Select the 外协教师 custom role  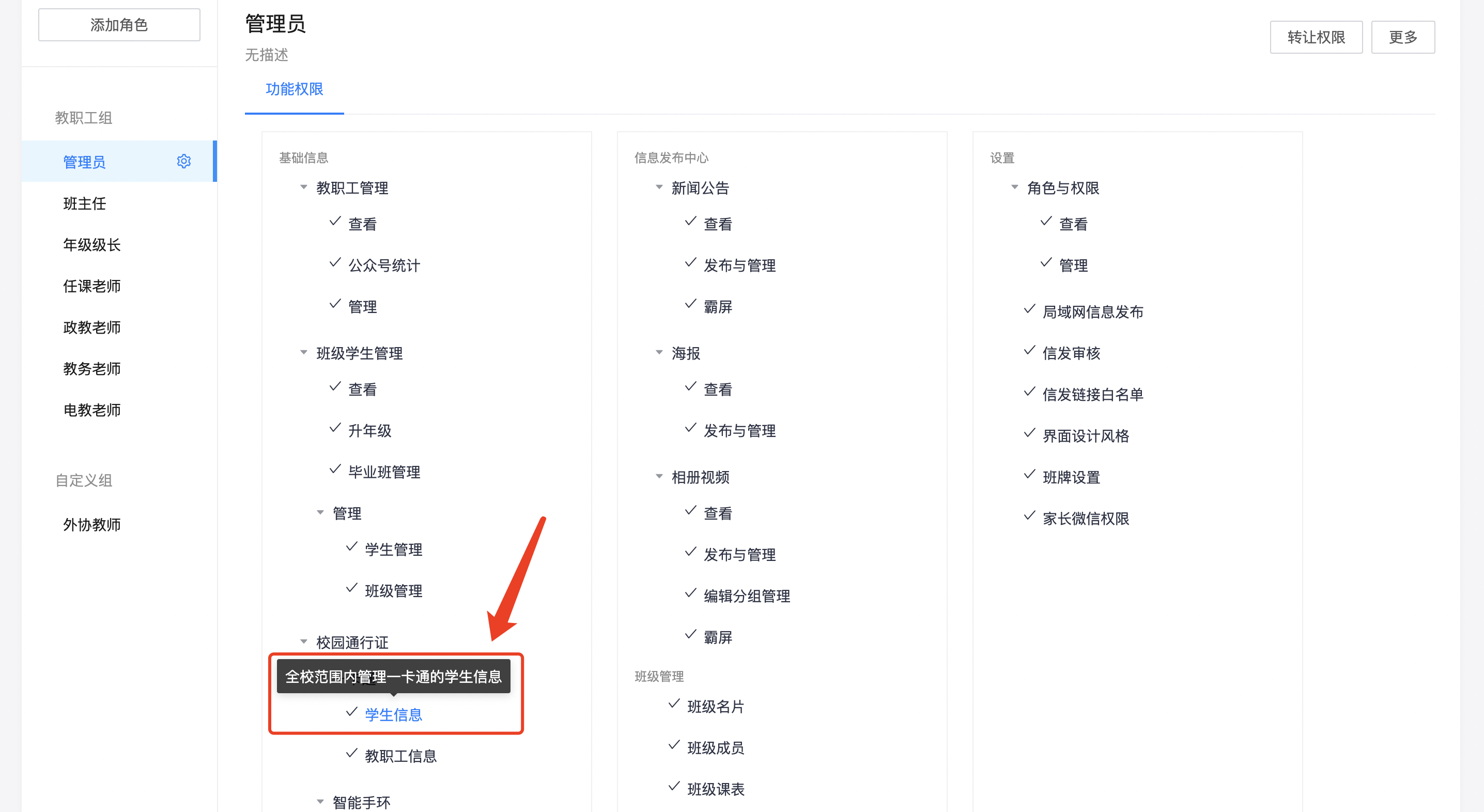click(92, 525)
